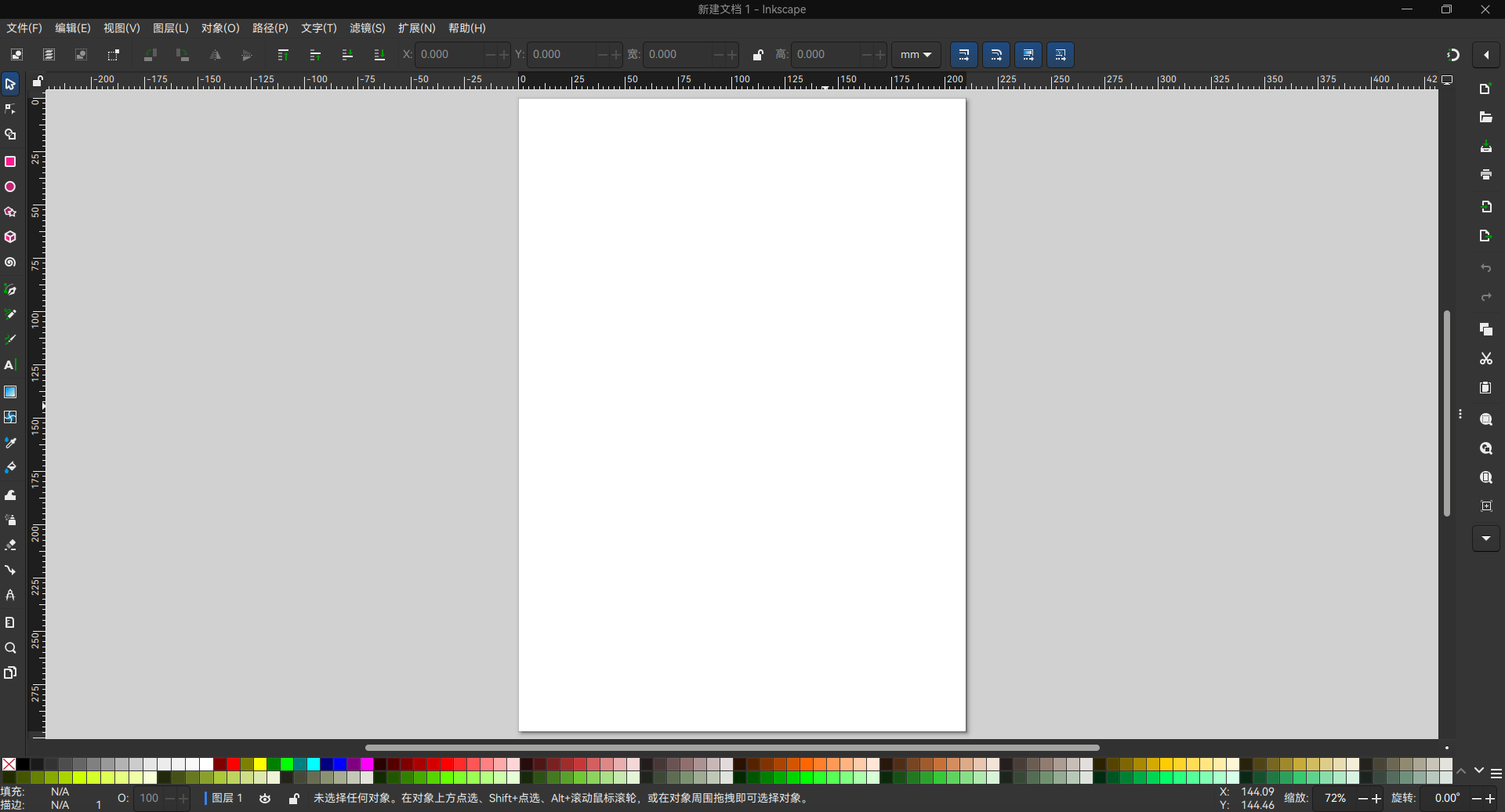This screenshot has height=812, width=1505.
Task: Toggle visibility of 图层 1
Action: pos(266,799)
